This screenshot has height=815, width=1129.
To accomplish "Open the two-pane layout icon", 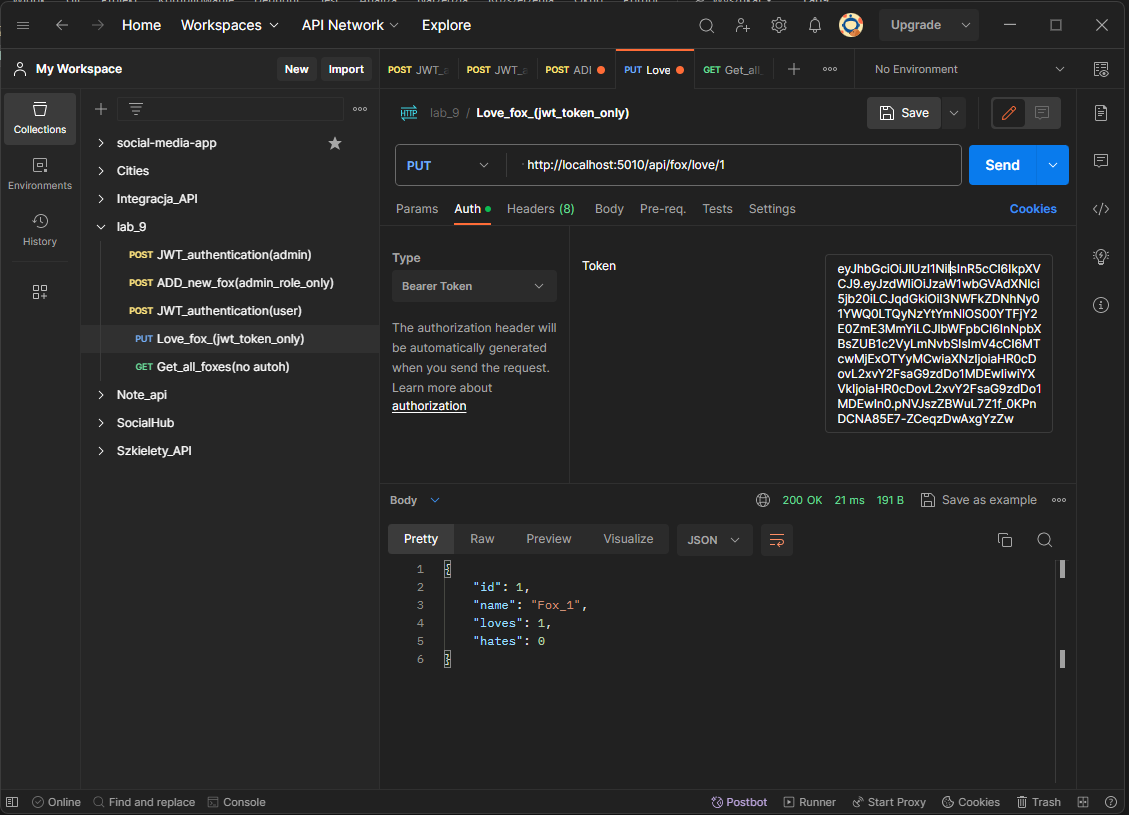I will tap(1083, 802).
